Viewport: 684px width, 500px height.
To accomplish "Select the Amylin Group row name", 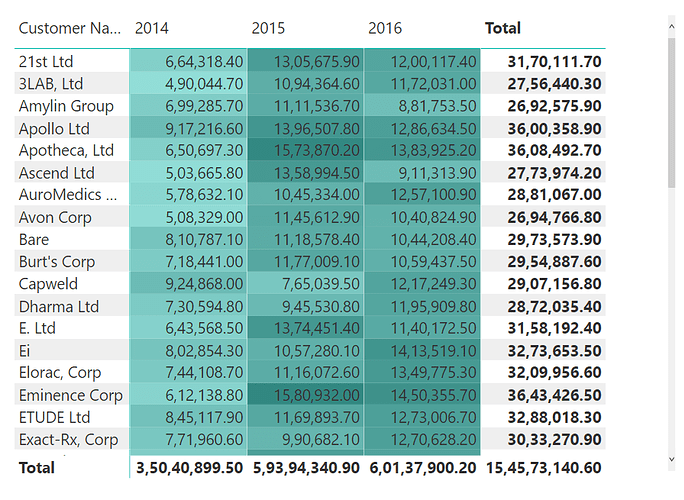I will [66, 106].
